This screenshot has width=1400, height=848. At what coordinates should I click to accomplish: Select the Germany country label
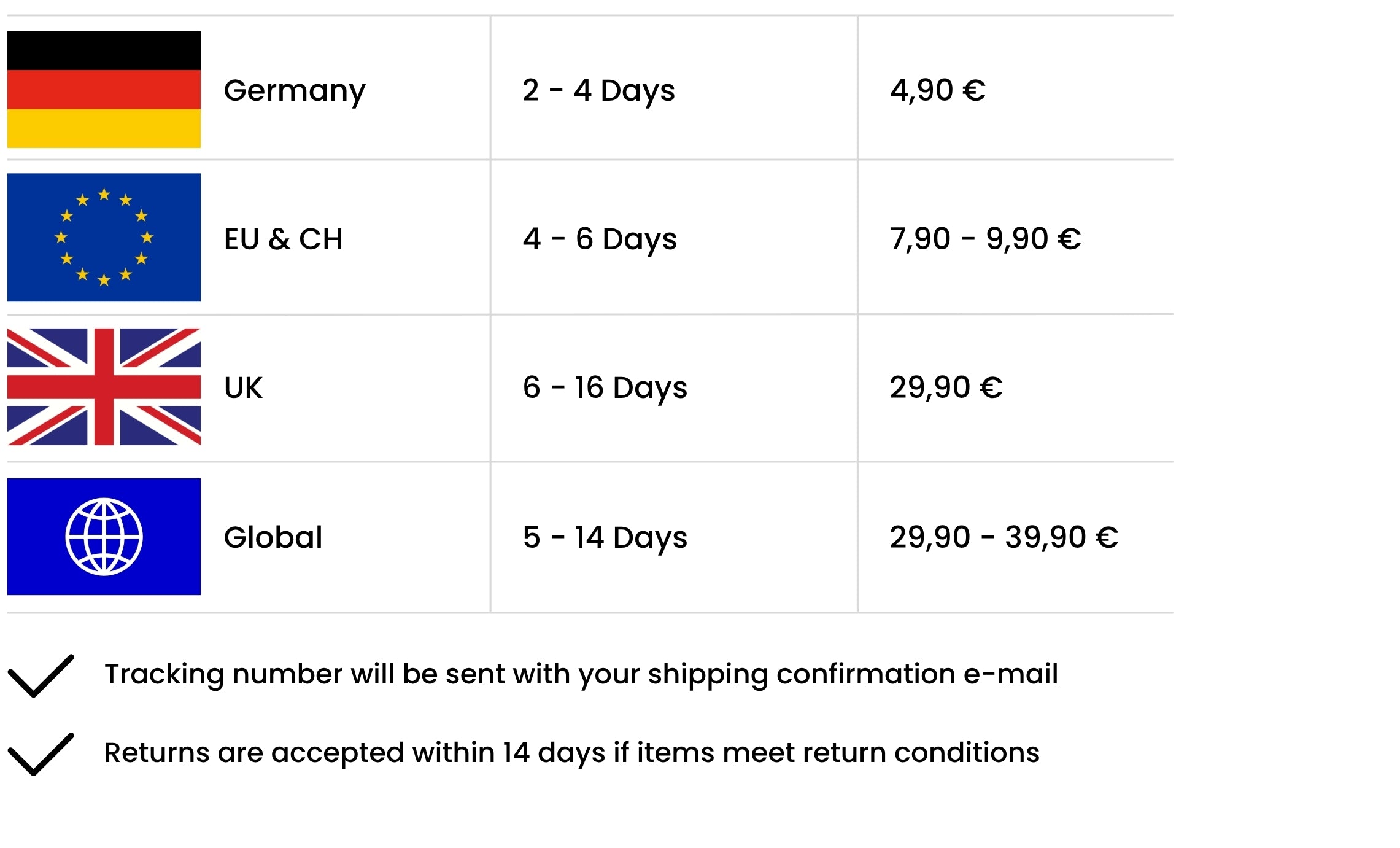click(294, 91)
